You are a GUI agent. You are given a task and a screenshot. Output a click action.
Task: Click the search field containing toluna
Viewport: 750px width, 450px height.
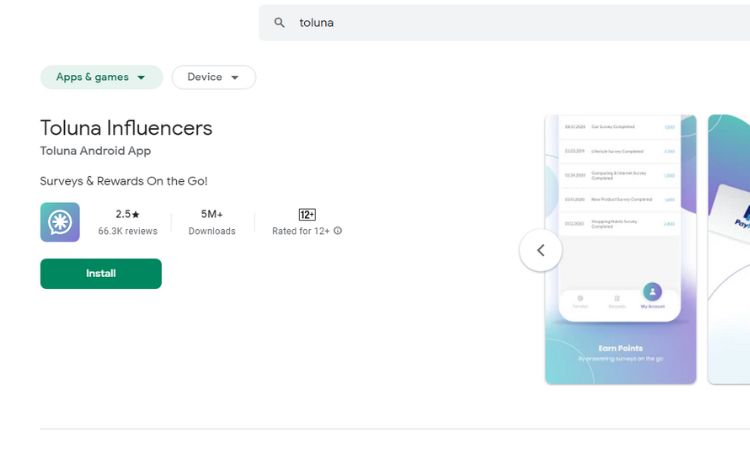point(504,22)
